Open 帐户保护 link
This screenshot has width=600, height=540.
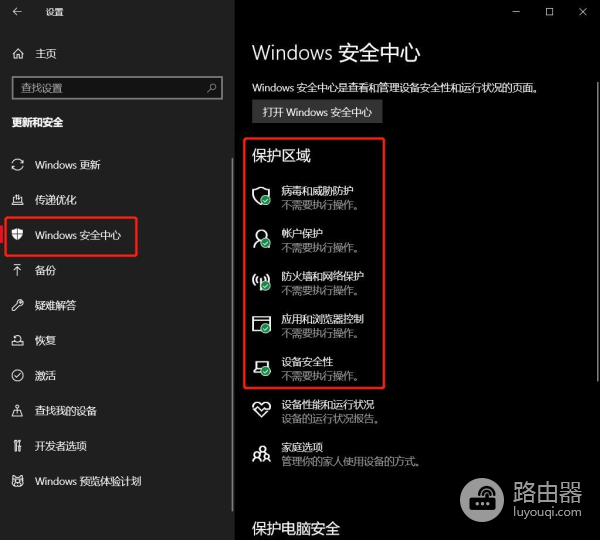pos(302,233)
